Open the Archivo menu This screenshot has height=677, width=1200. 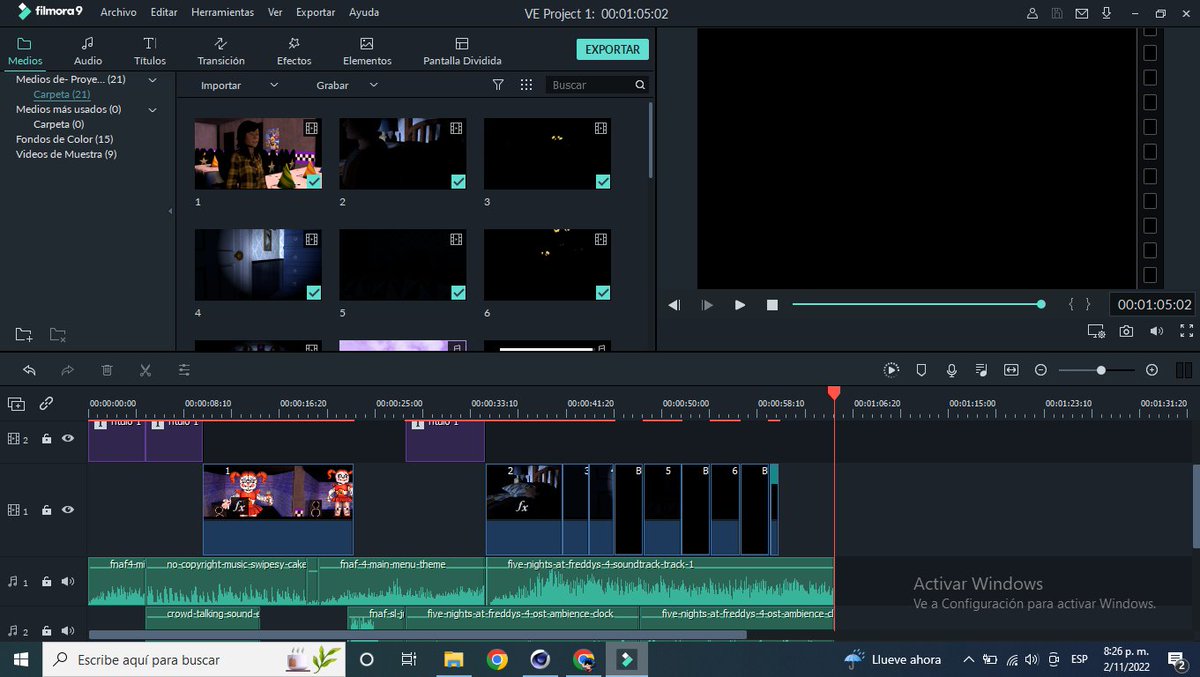[x=118, y=13]
